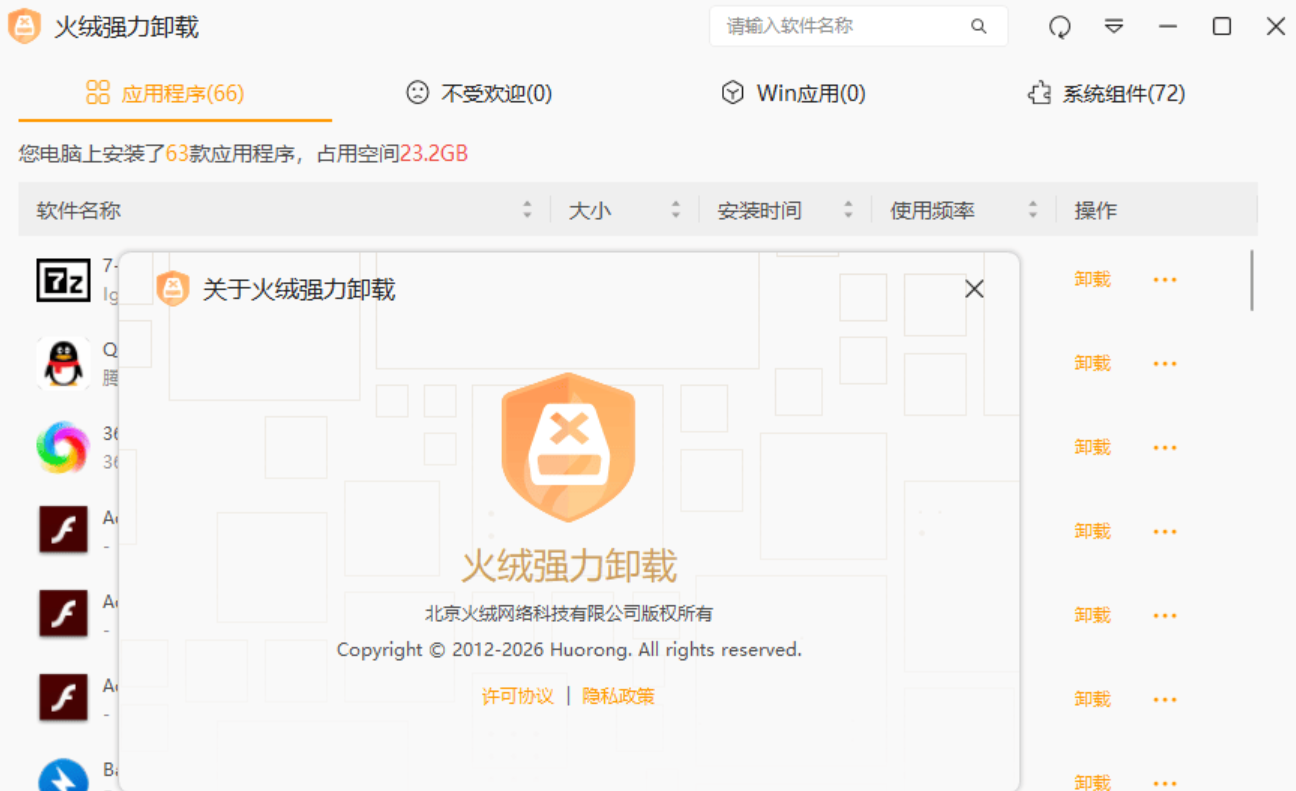Click the magnifier search icon

[x=979, y=27]
